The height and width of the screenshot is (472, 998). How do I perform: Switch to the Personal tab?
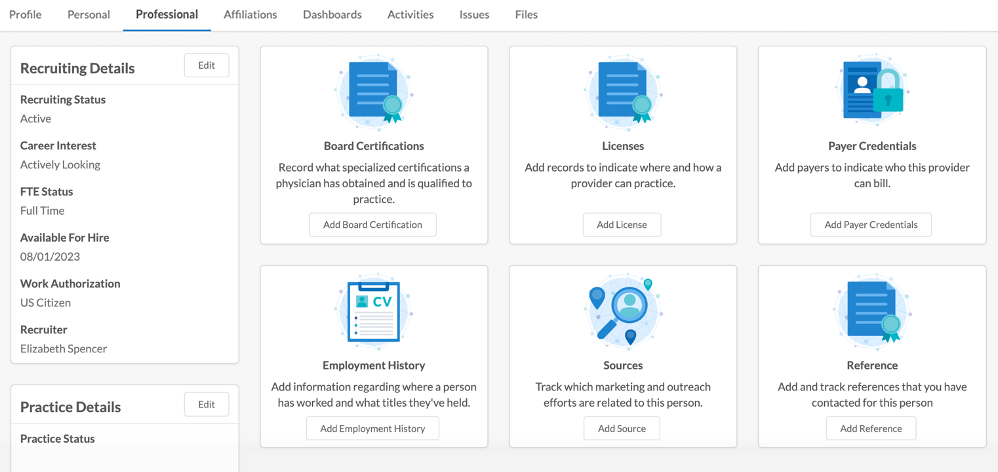coord(88,14)
